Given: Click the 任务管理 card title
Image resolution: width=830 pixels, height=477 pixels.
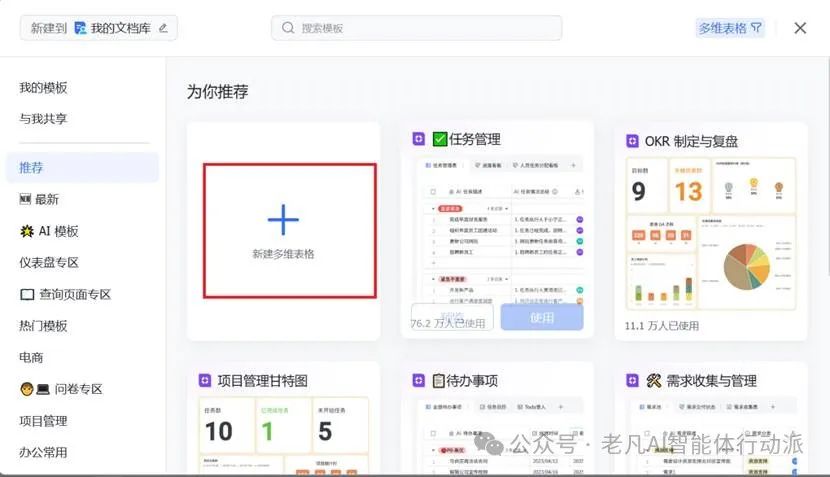Looking at the screenshot, I should [475, 139].
